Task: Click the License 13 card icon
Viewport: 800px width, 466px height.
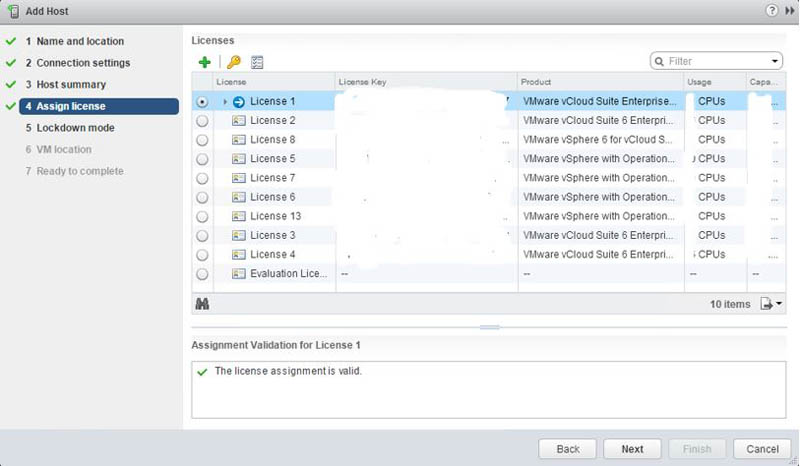Action: point(238,216)
